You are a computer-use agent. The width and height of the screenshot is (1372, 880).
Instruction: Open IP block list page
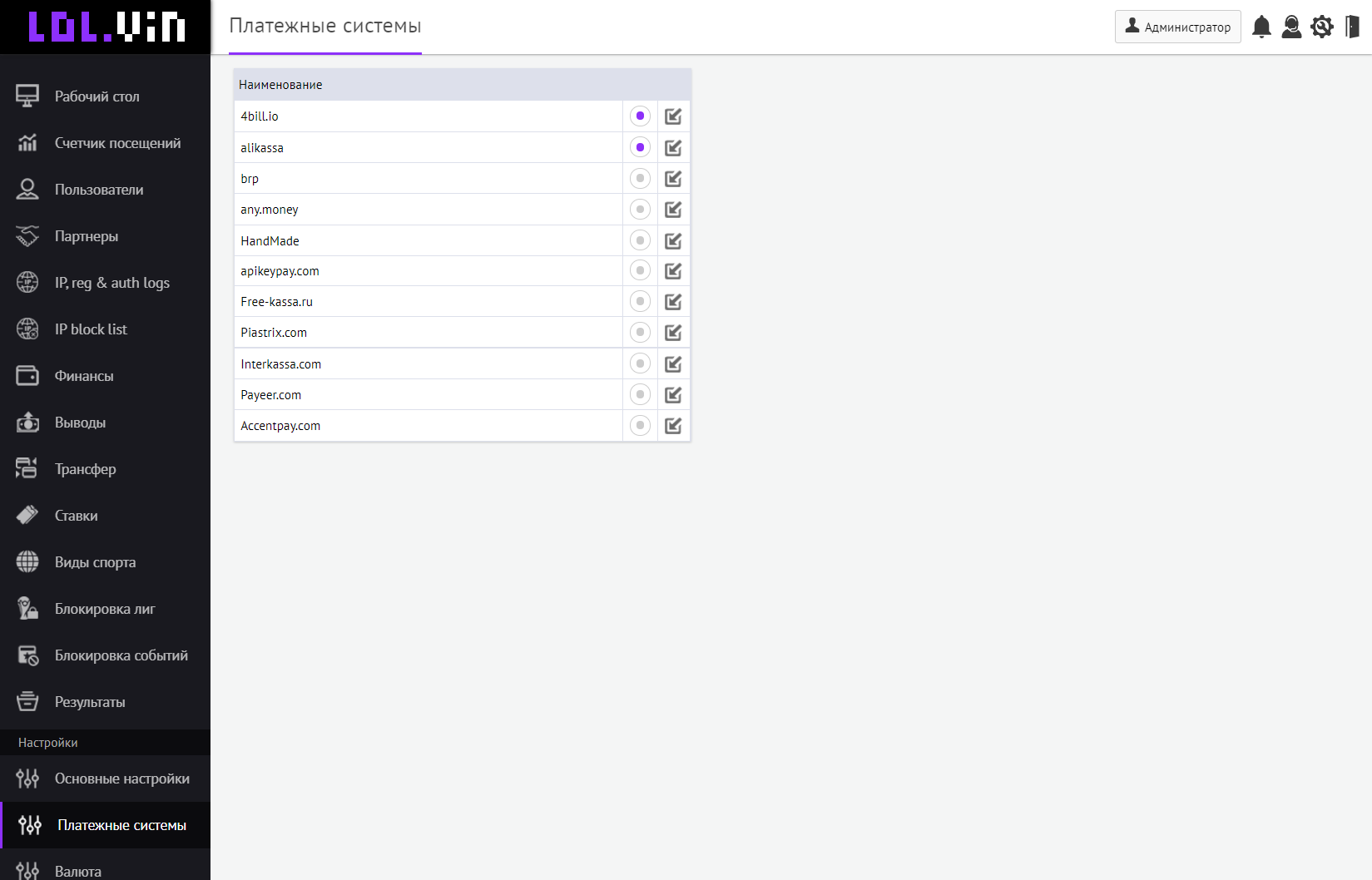point(91,329)
